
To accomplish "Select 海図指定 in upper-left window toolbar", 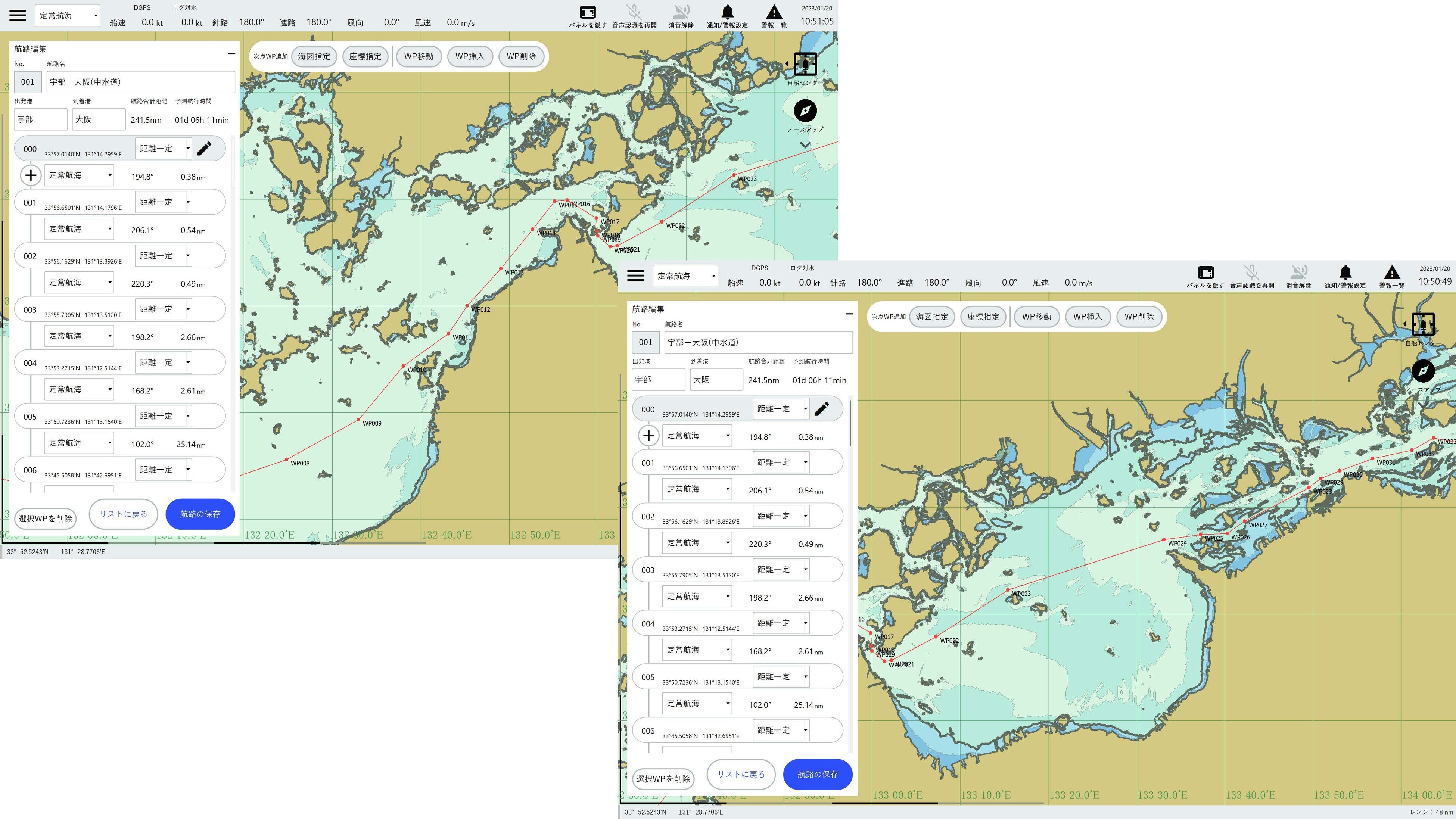I will point(314,56).
